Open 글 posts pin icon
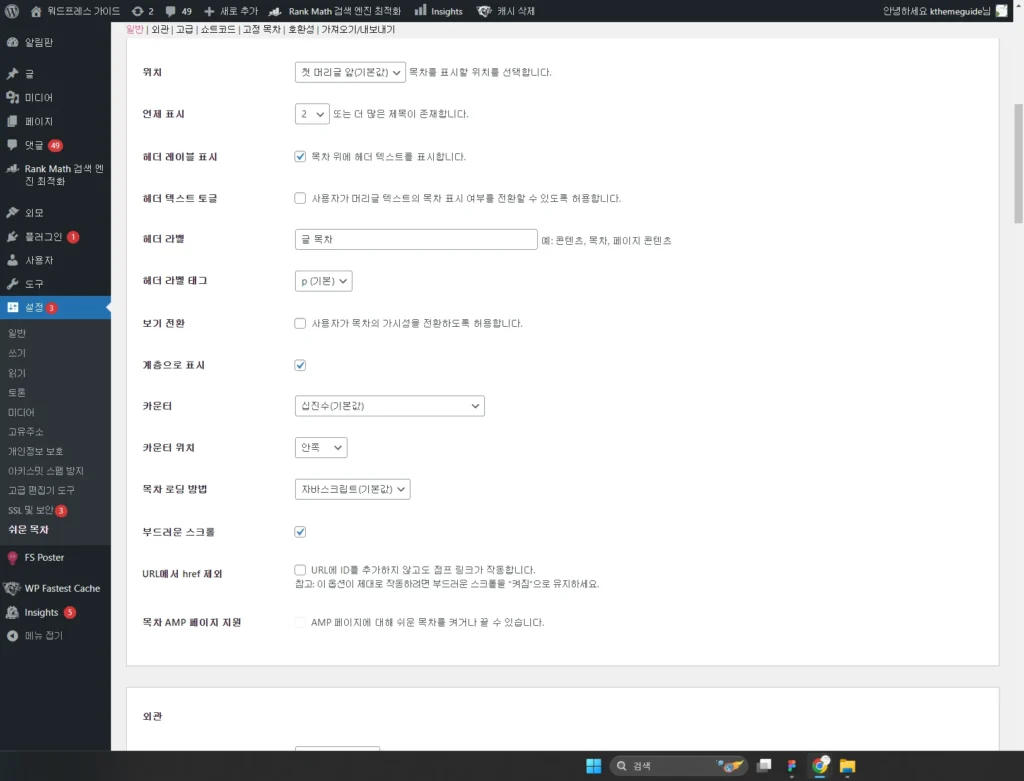The height and width of the screenshot is (781, 1024). point(12,74)
